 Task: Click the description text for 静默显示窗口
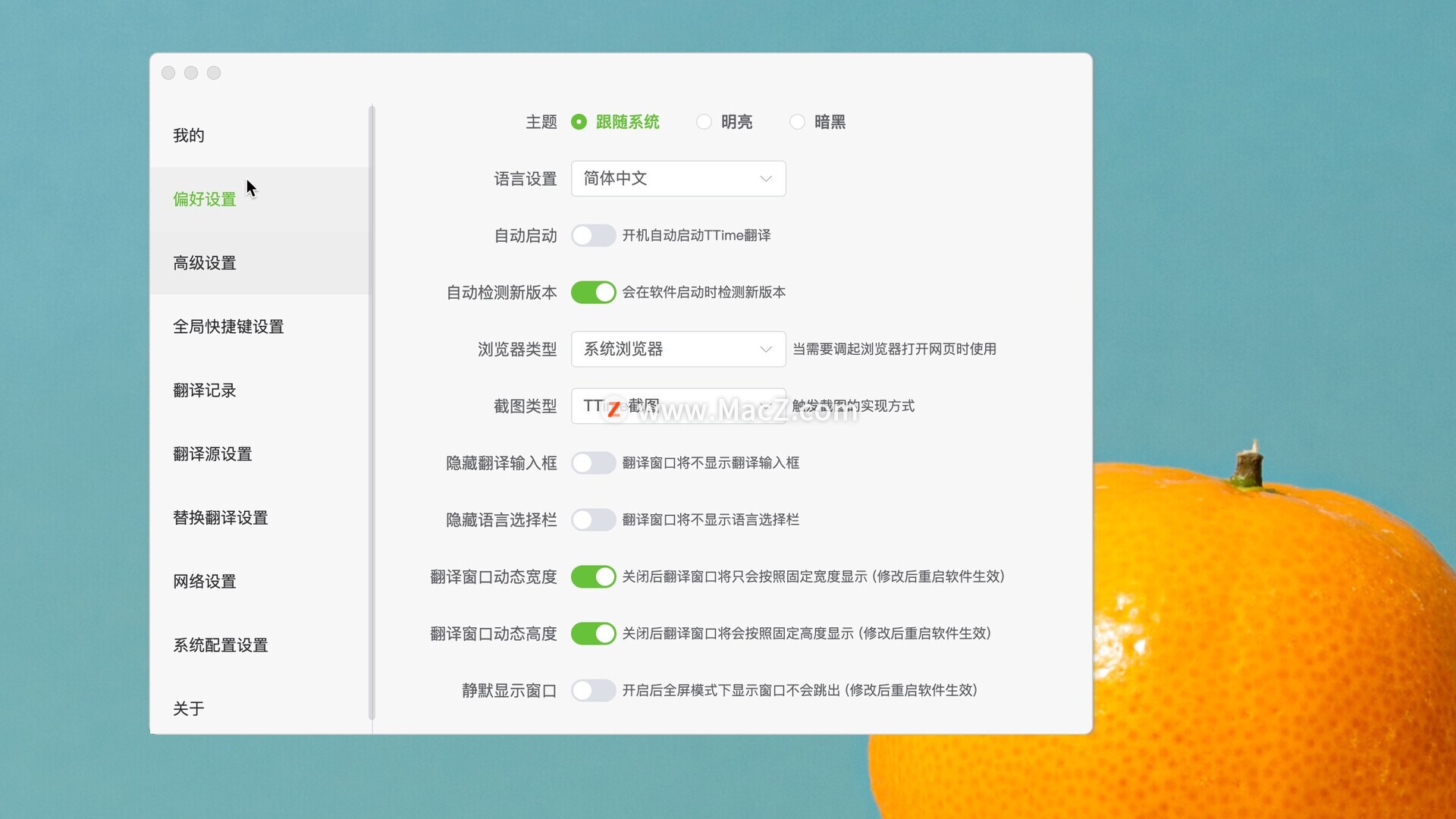tap(799, 690)
